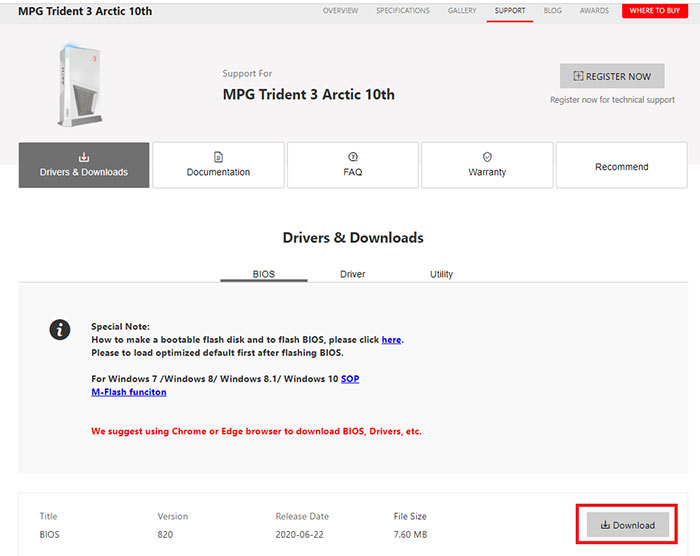Image resolution: width=700 pixels, height=556 pixels.
Task: Open the Overview page in top navigation
Action: pos(340,11)
